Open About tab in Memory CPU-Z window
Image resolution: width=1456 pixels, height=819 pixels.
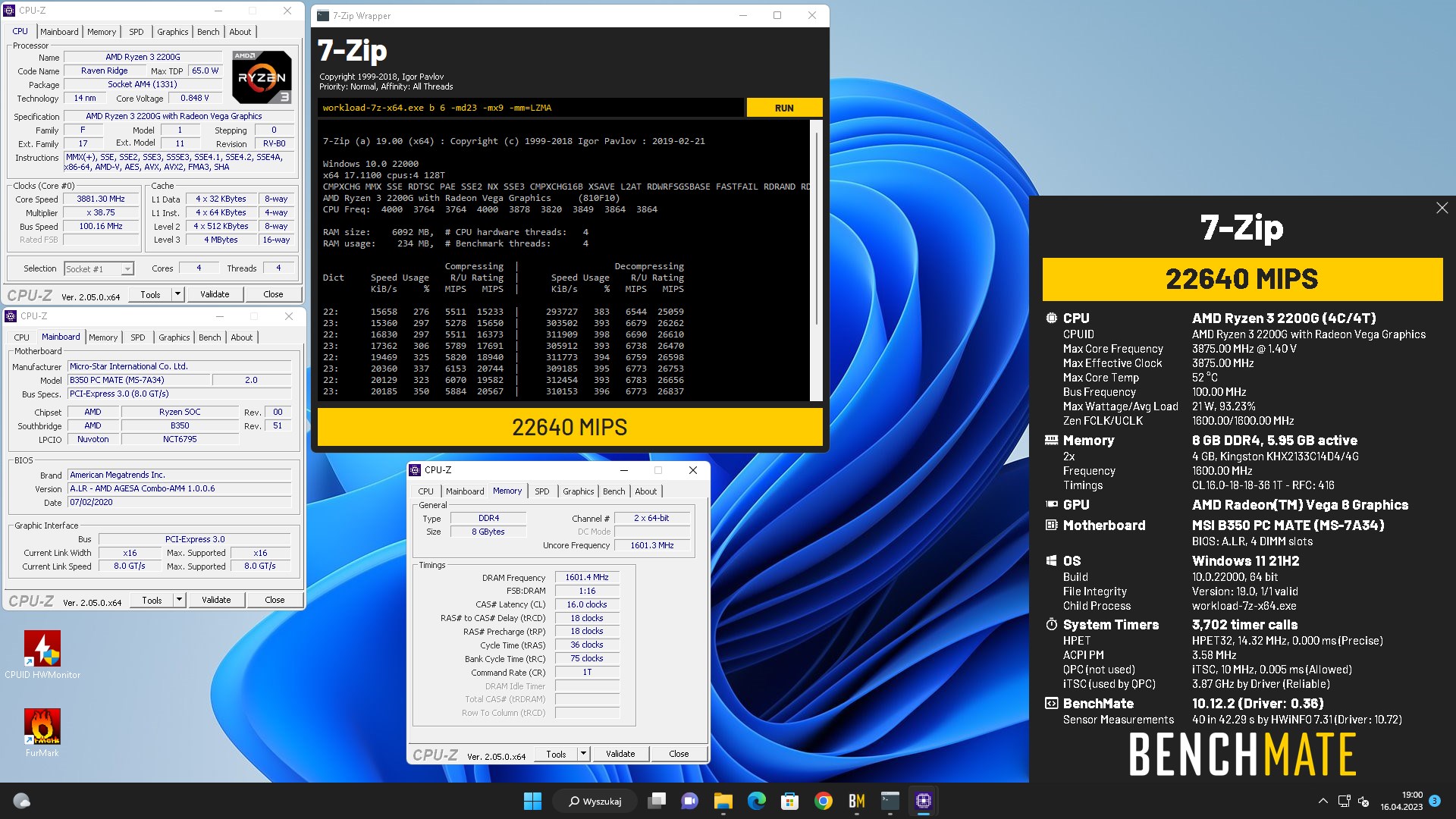coord(646,491)
